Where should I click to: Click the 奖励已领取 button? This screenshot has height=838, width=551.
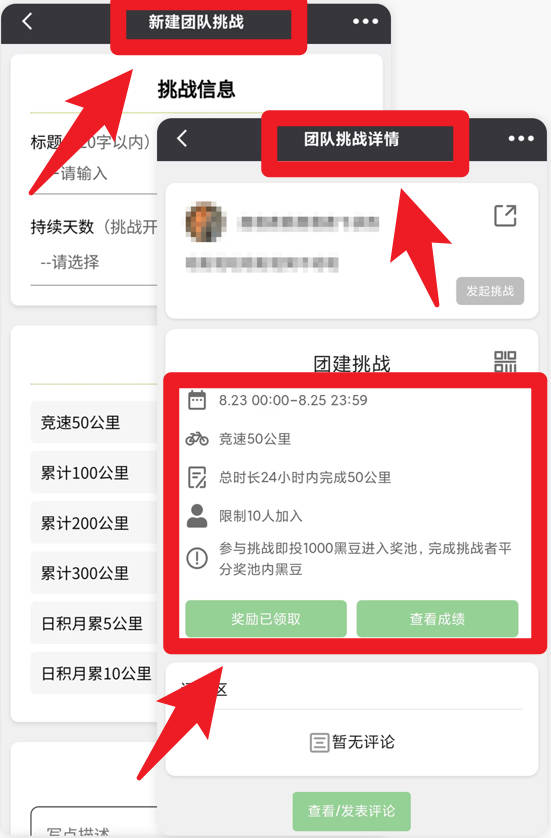click(266, 618)
